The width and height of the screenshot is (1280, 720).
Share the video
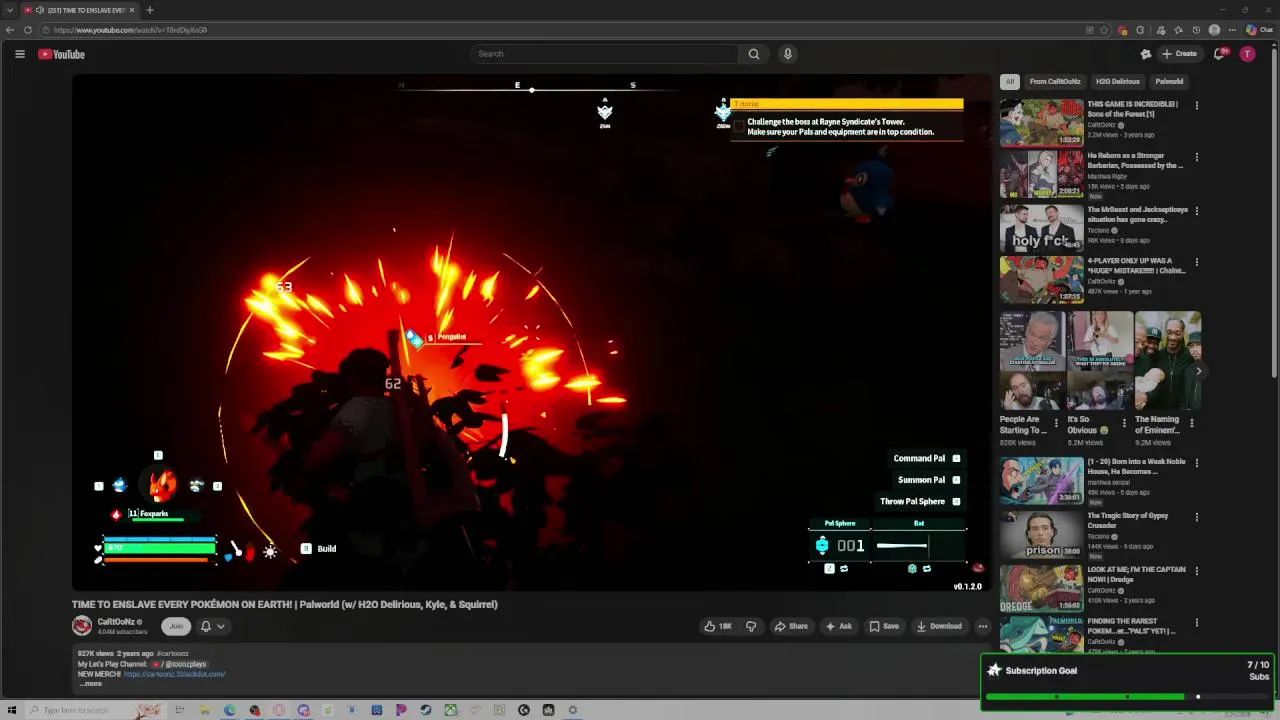tap(791, 626)
